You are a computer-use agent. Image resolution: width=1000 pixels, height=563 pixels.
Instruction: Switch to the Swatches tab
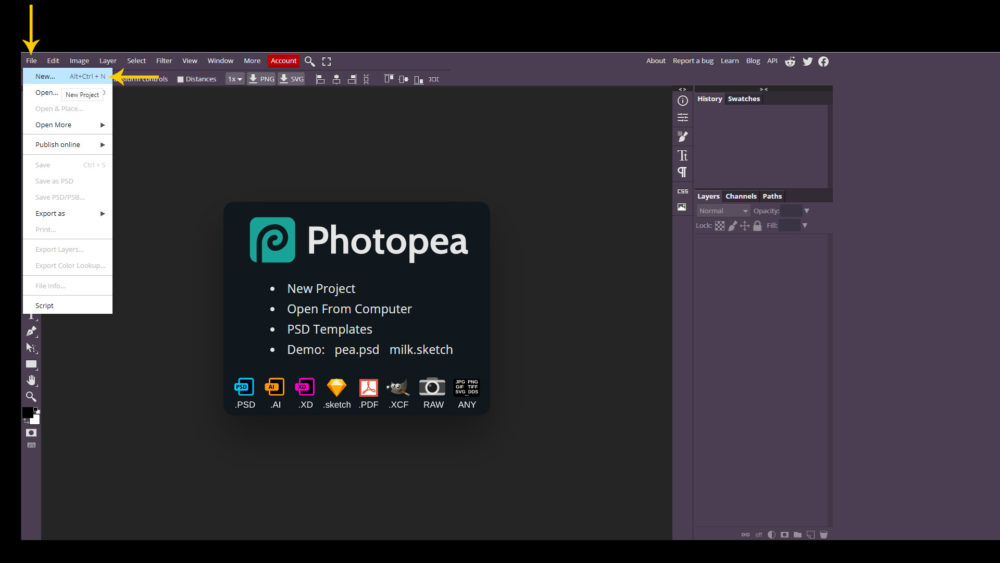tap(743, 99)
